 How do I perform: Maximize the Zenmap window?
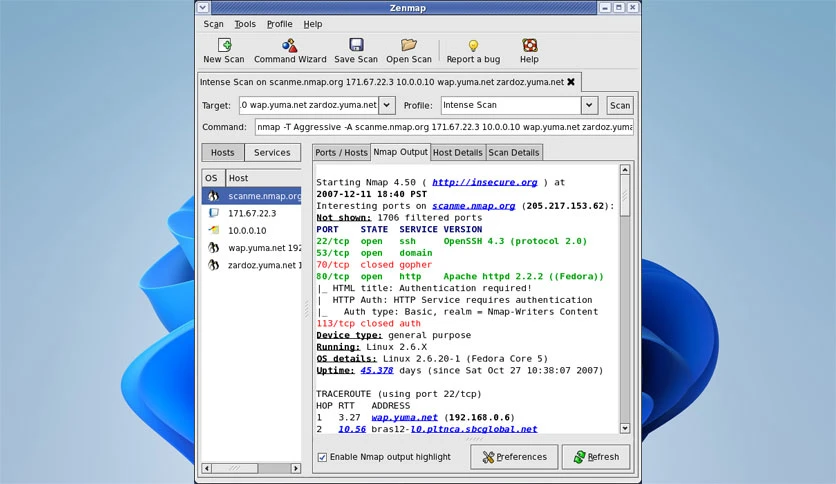[x=618, y=7]
